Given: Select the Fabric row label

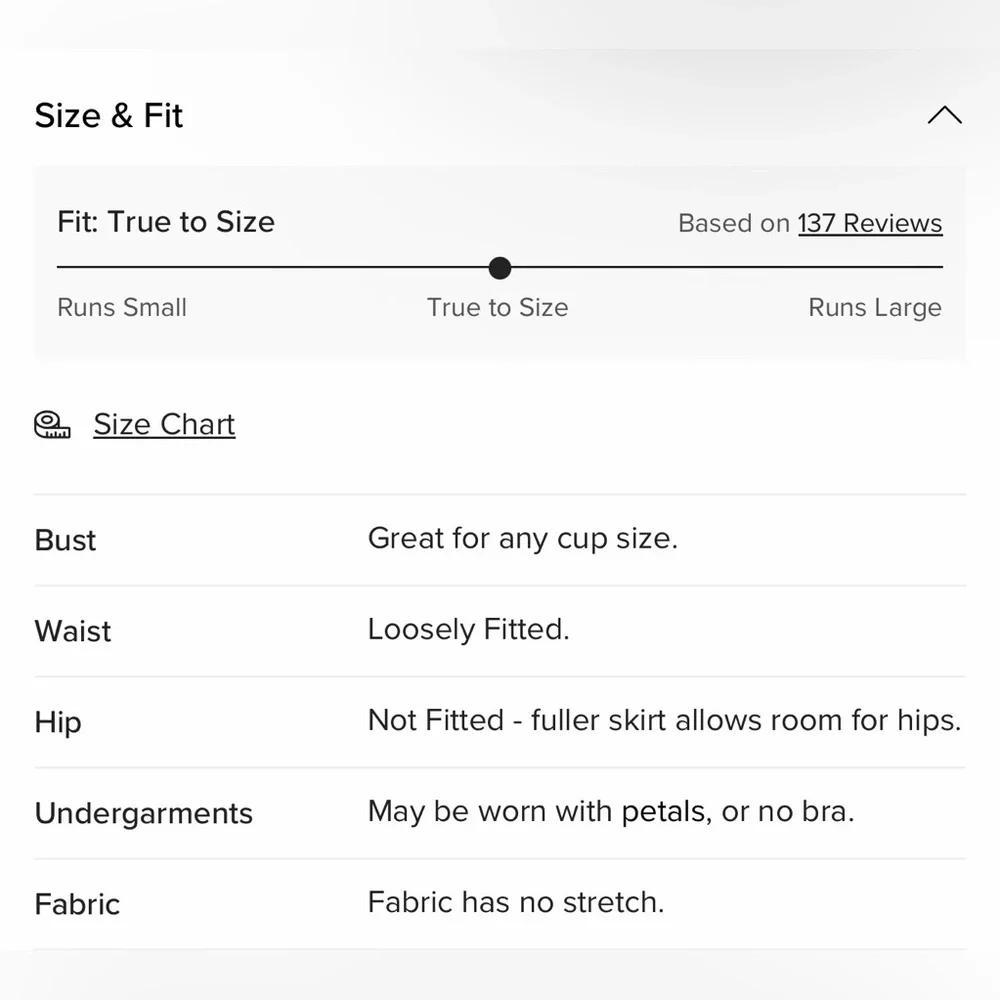Looking at the screenshot, I should (77, 904).
